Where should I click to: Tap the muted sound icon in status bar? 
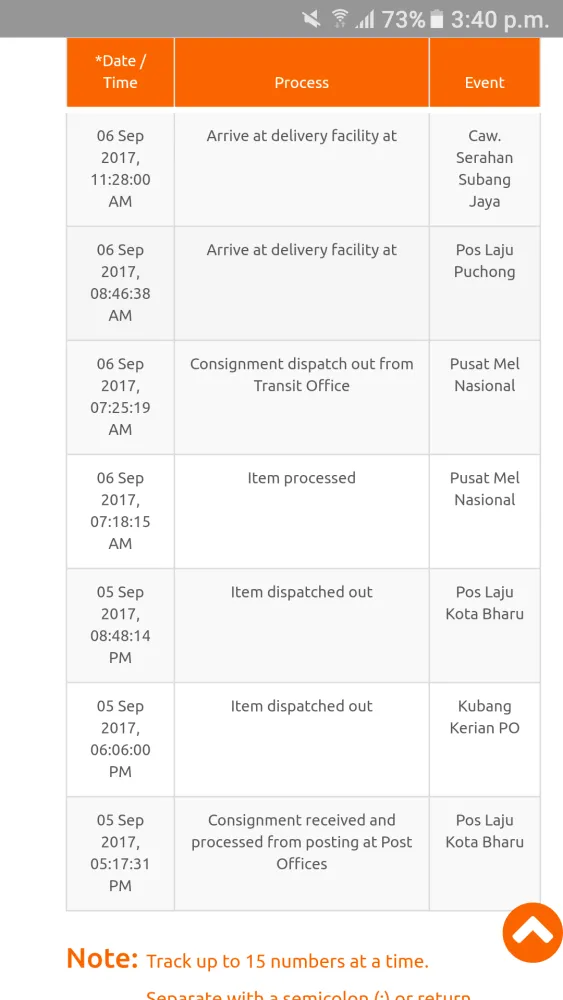pyautogui.click(x=312, y=19)
